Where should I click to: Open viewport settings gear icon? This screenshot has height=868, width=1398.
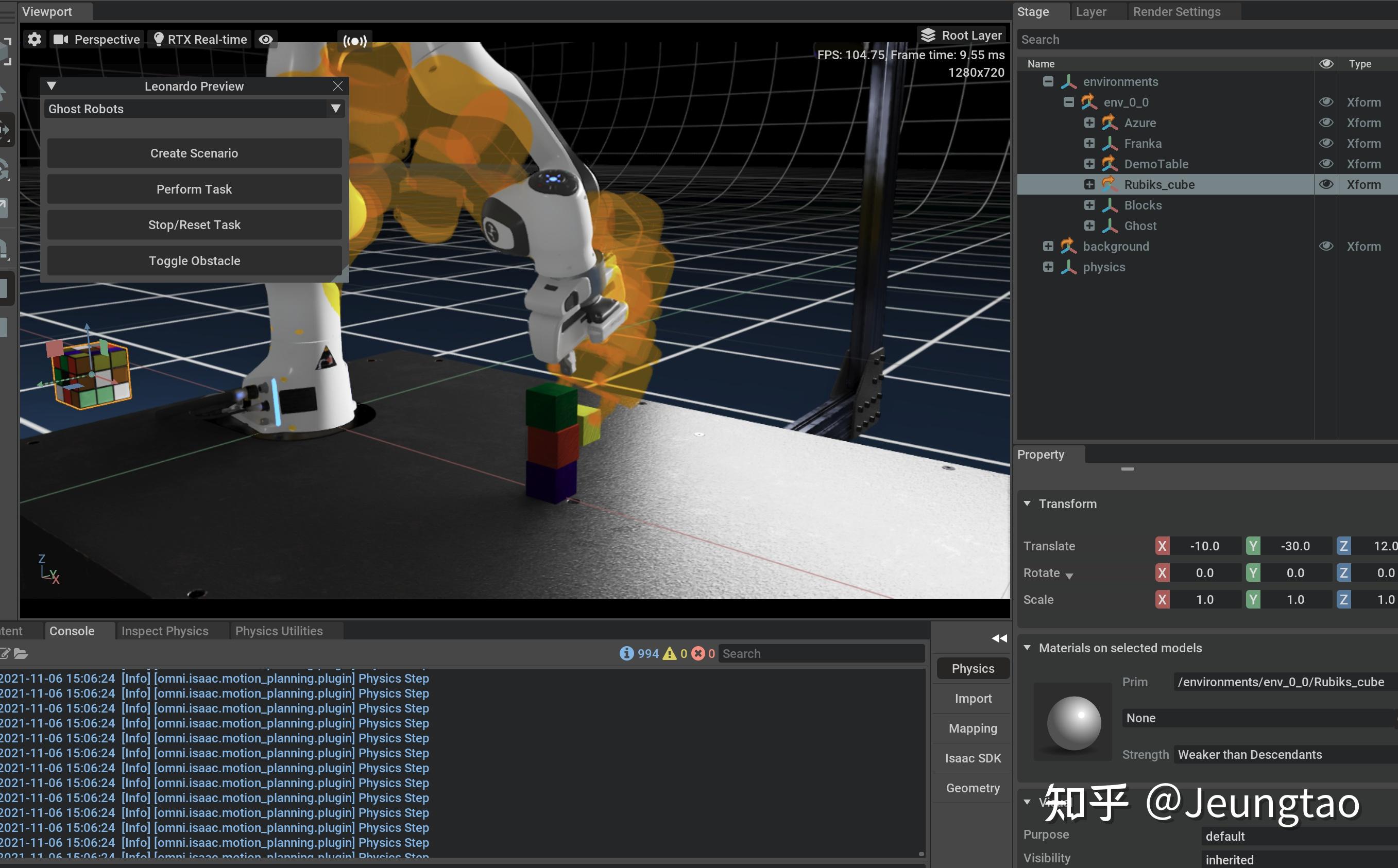click(35, 39)
